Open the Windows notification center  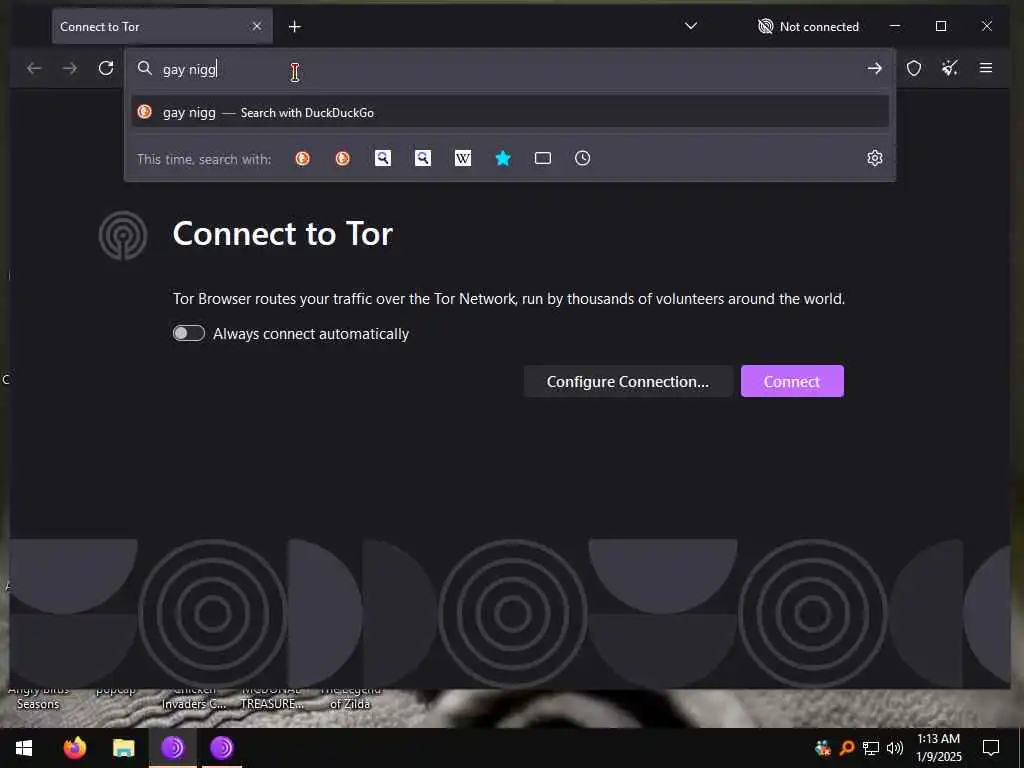[x=991, y=748]
